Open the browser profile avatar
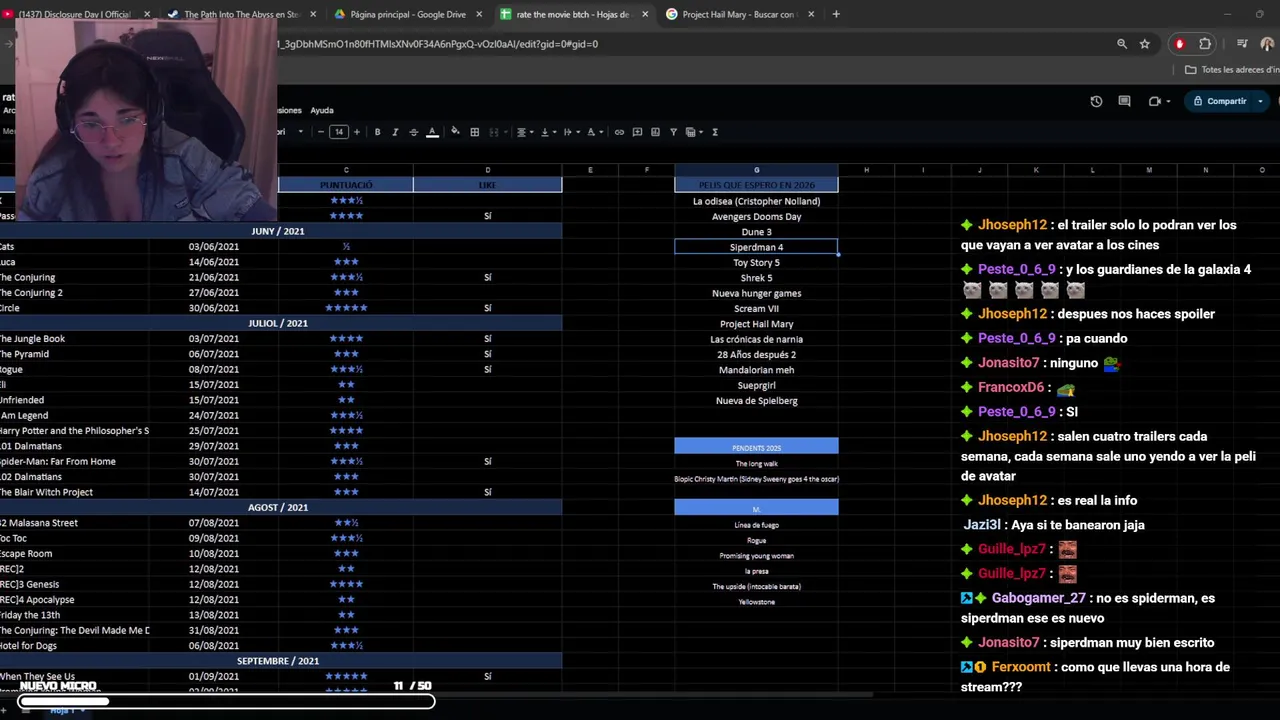The height and width of the screenshot is (720, 1280). [x=1267, y=44]
